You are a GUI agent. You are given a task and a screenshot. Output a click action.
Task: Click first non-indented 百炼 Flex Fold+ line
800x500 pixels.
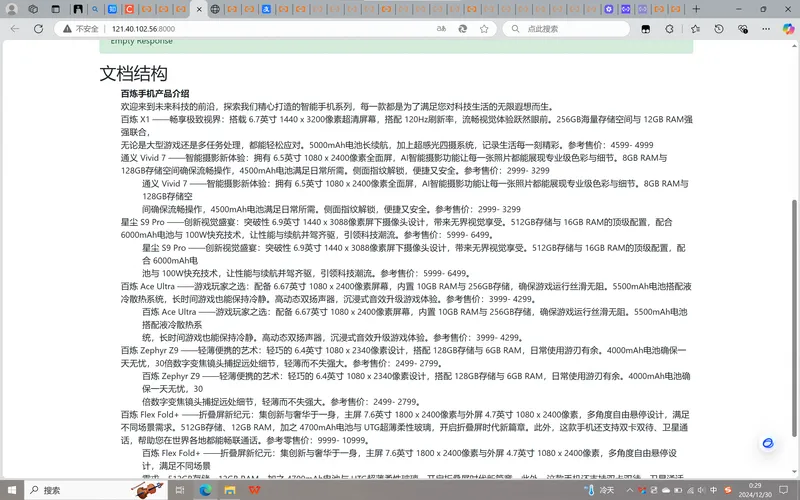(x=405, y=414)
